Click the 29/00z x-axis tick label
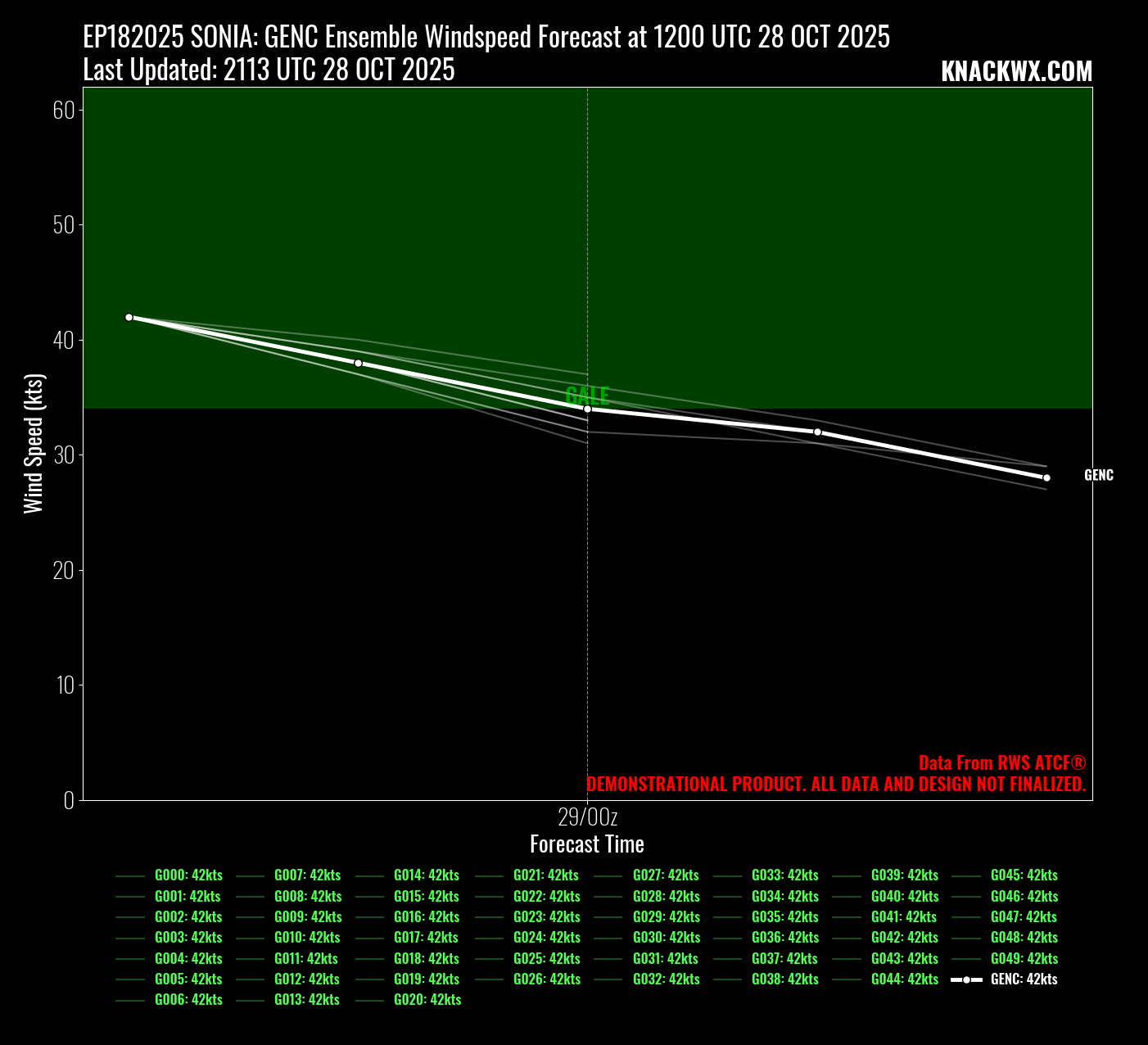Viewport: 1148px width, 1045px height. [x=587, y=817]
